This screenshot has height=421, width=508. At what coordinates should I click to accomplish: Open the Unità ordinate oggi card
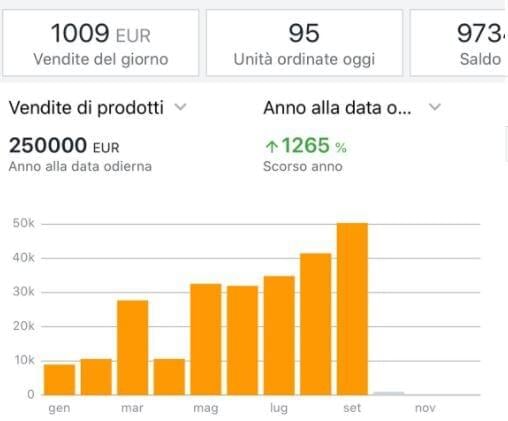[304, 43]
